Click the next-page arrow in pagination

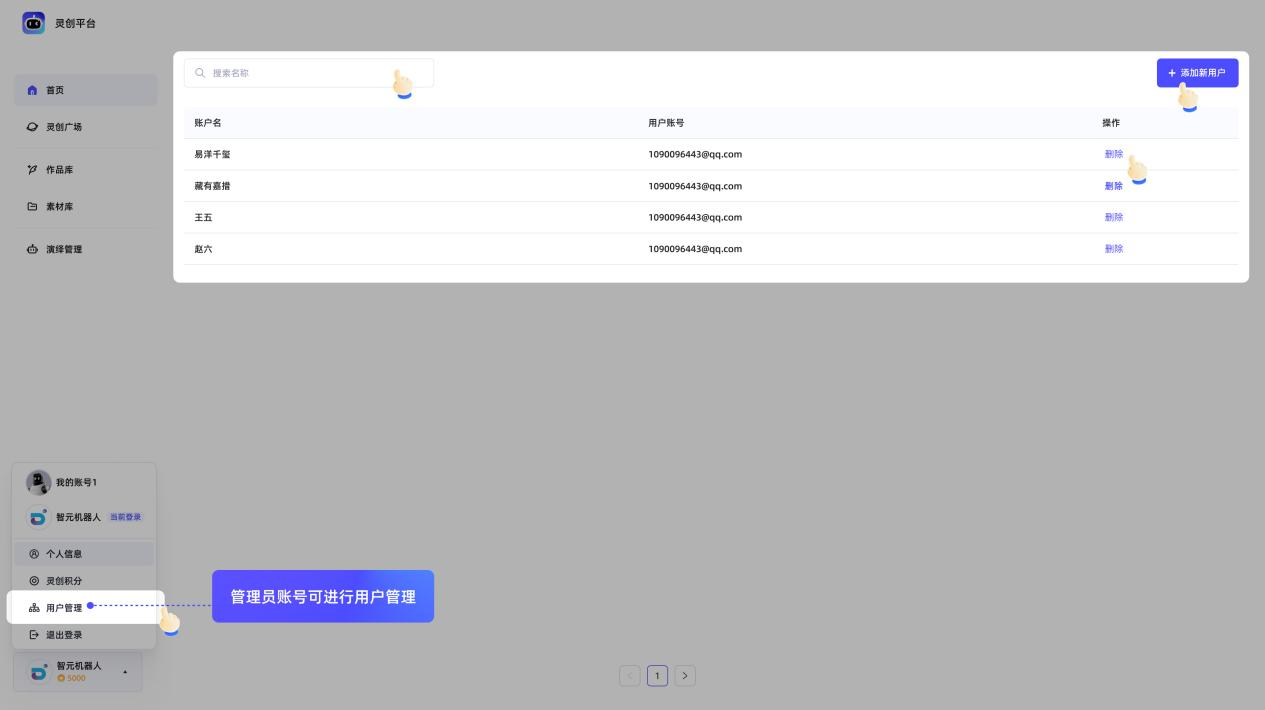(685, 675)
